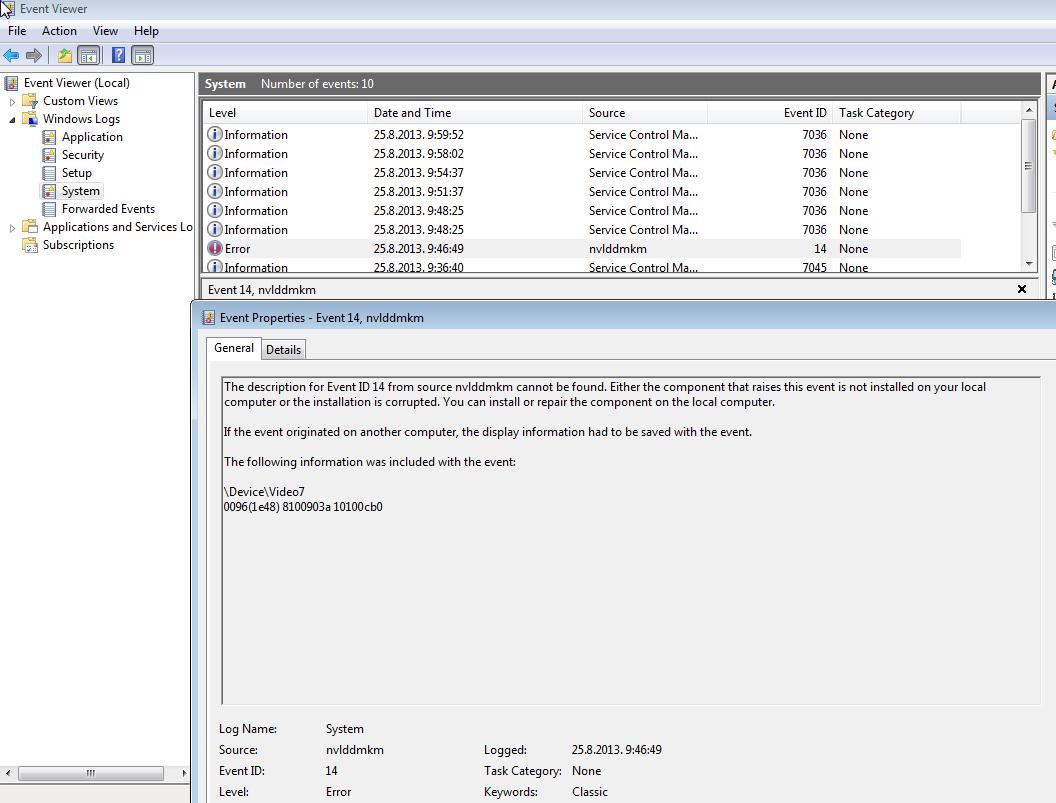Viewport: 1056px width, 803px height.
Task: Toggle Show/Hide Action Pane toolbar button
Action: [x=143, y=56]
